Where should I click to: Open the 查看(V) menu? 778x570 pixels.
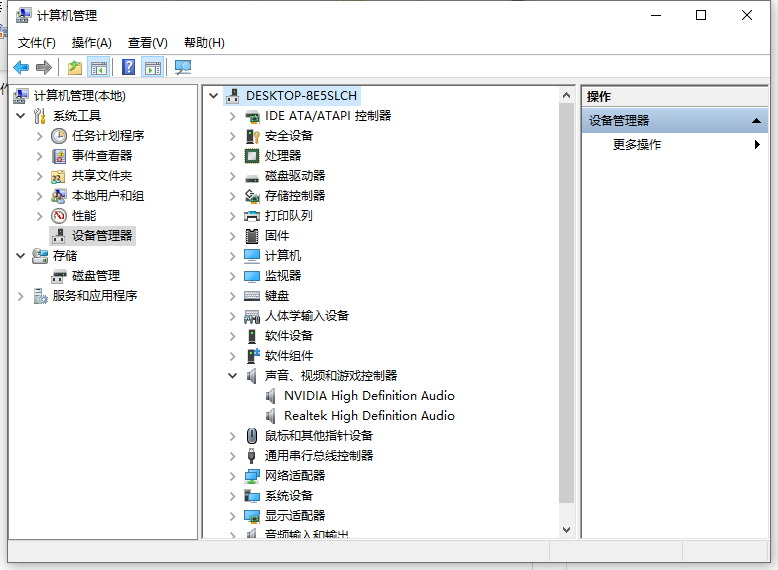[148, 43]
